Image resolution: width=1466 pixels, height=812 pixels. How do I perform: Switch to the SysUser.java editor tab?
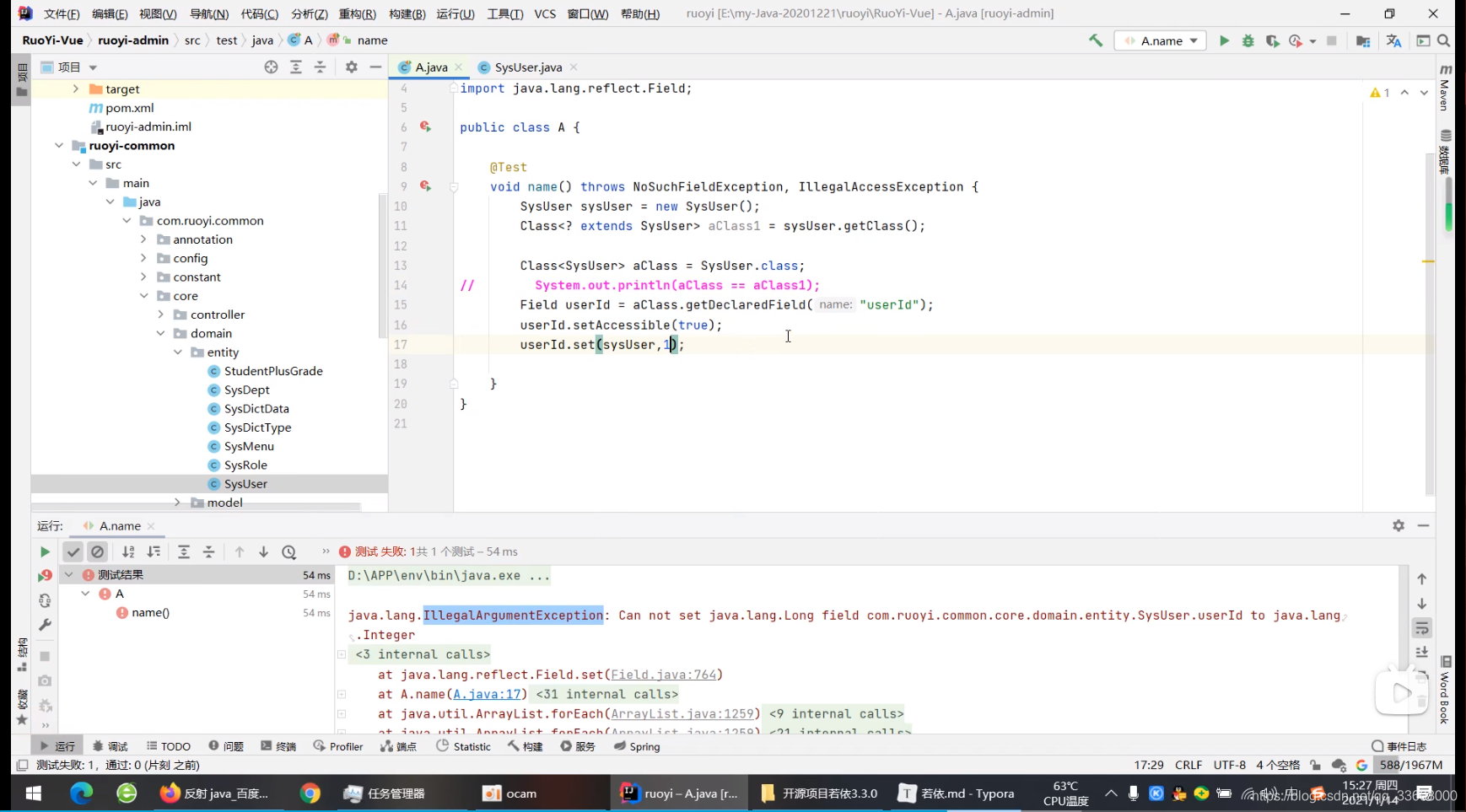pyautogui.click(x=528, y=67)
